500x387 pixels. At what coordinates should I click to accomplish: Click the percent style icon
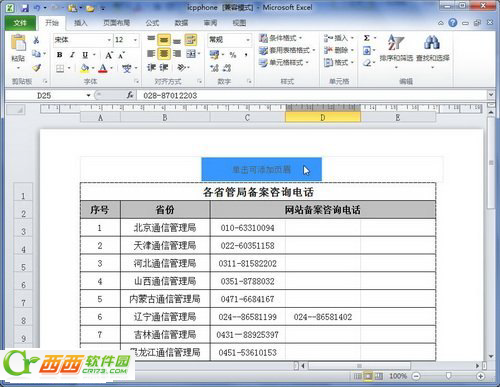coord(233,55)
